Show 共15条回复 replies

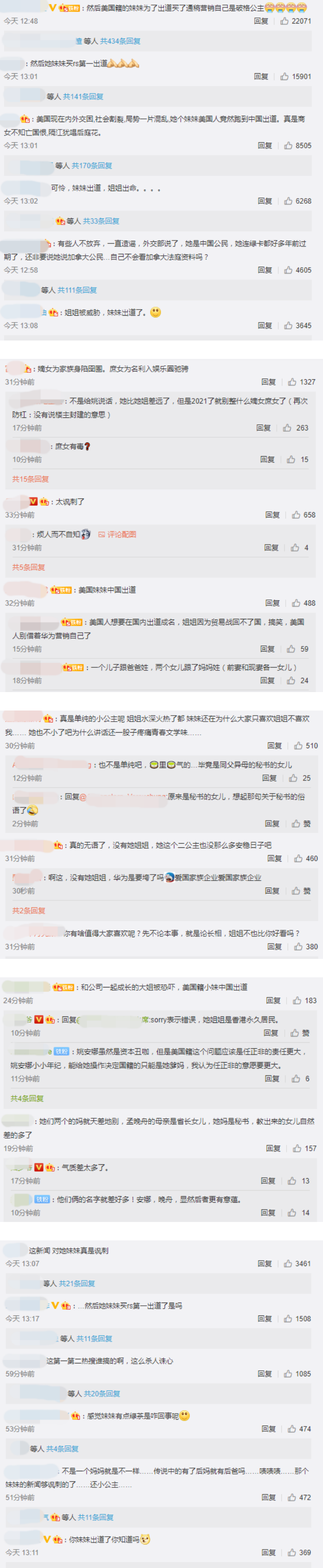click(30, 478)
